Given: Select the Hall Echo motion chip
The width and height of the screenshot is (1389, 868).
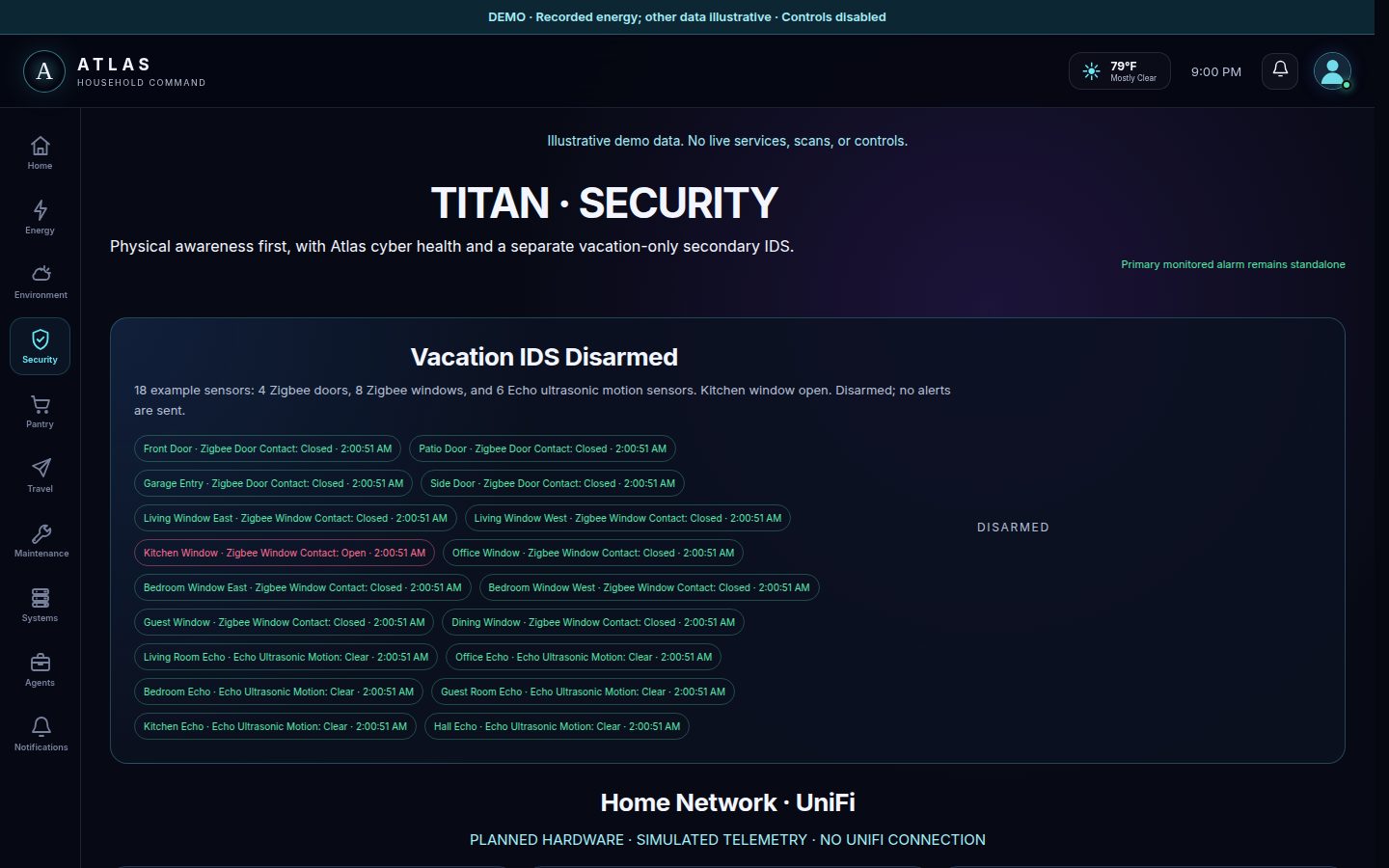Looking at the screenshot, I should pos(557,726).
